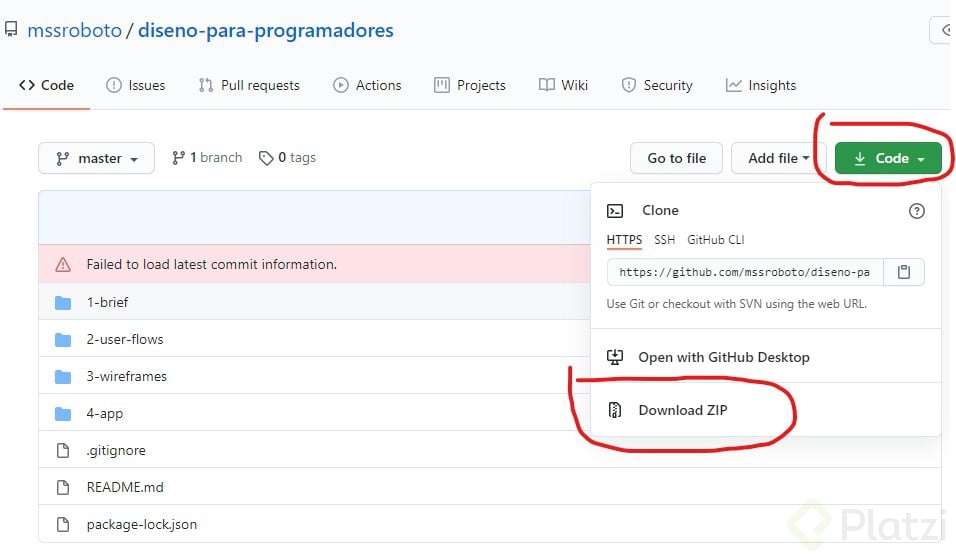The height and width of the screenshot is (557, 956).
Task: Click the file icon for README.md
Action: point(63,488)
